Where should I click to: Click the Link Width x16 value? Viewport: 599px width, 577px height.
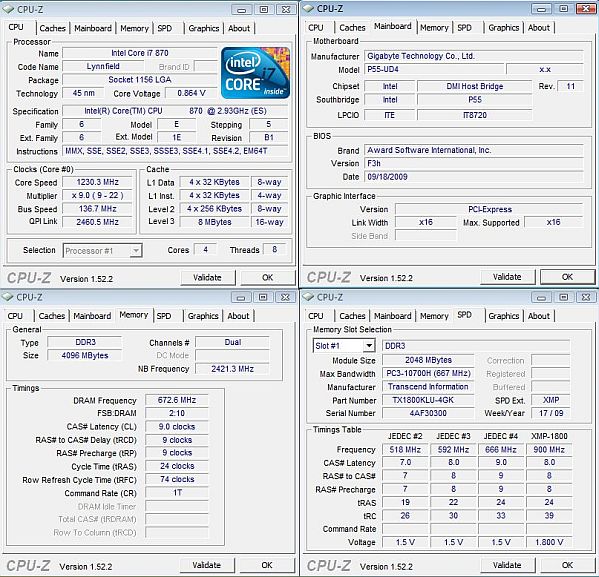pyautogui.click(x=426, y=222)
